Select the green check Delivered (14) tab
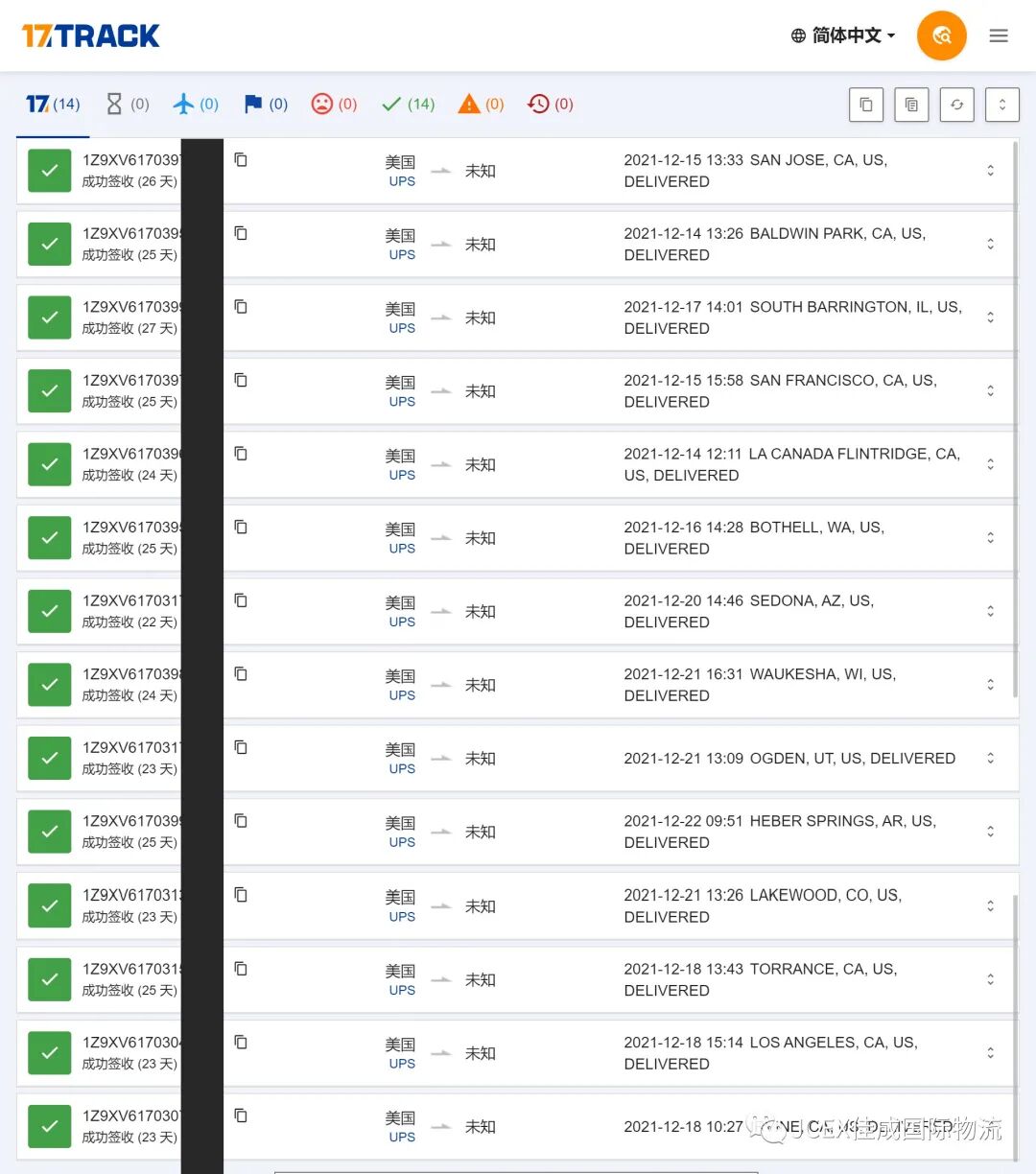This screenshot has width=1036, height=1174. [408, 104]
